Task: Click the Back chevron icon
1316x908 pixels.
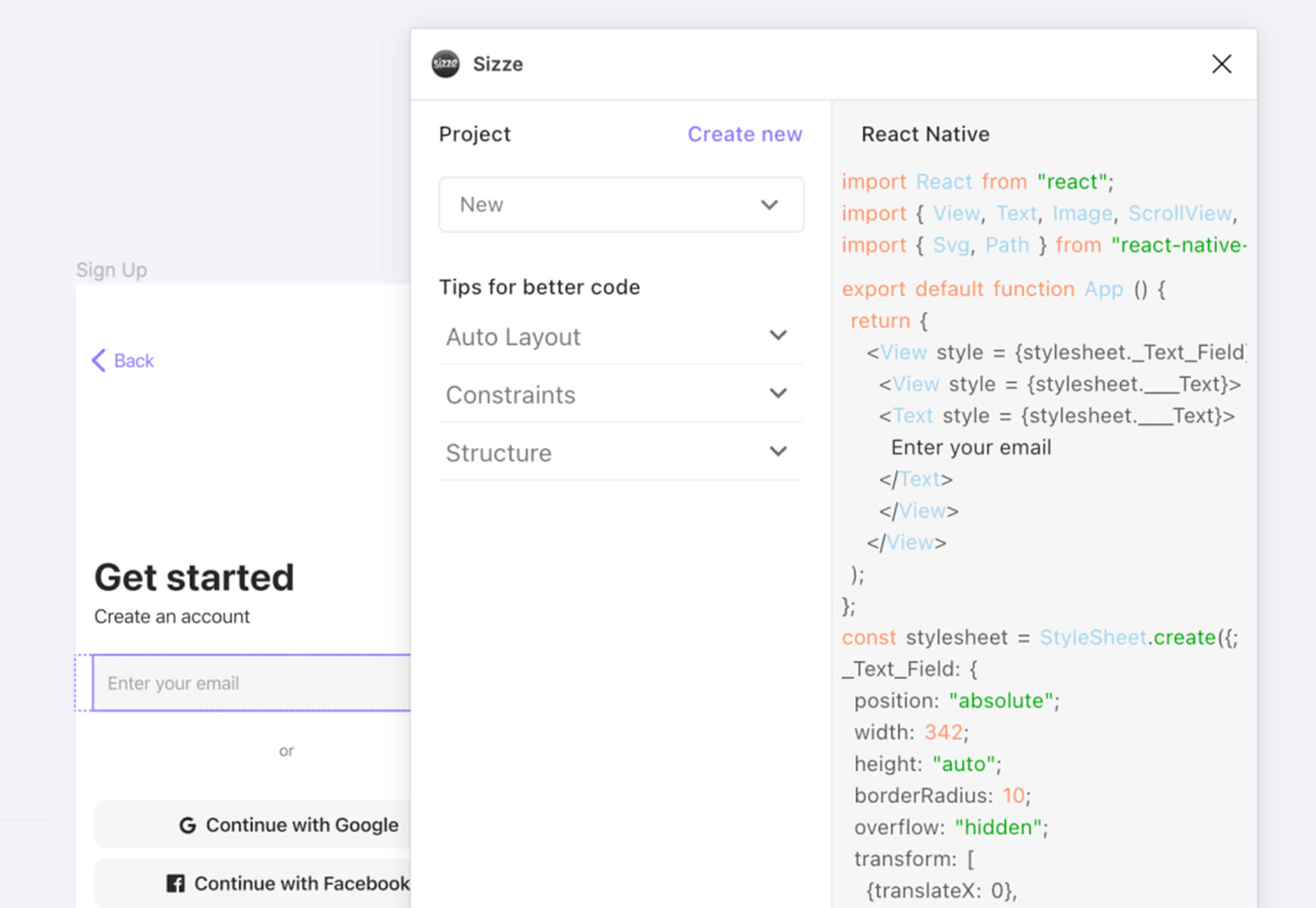Action: click(x=99, y=360)
